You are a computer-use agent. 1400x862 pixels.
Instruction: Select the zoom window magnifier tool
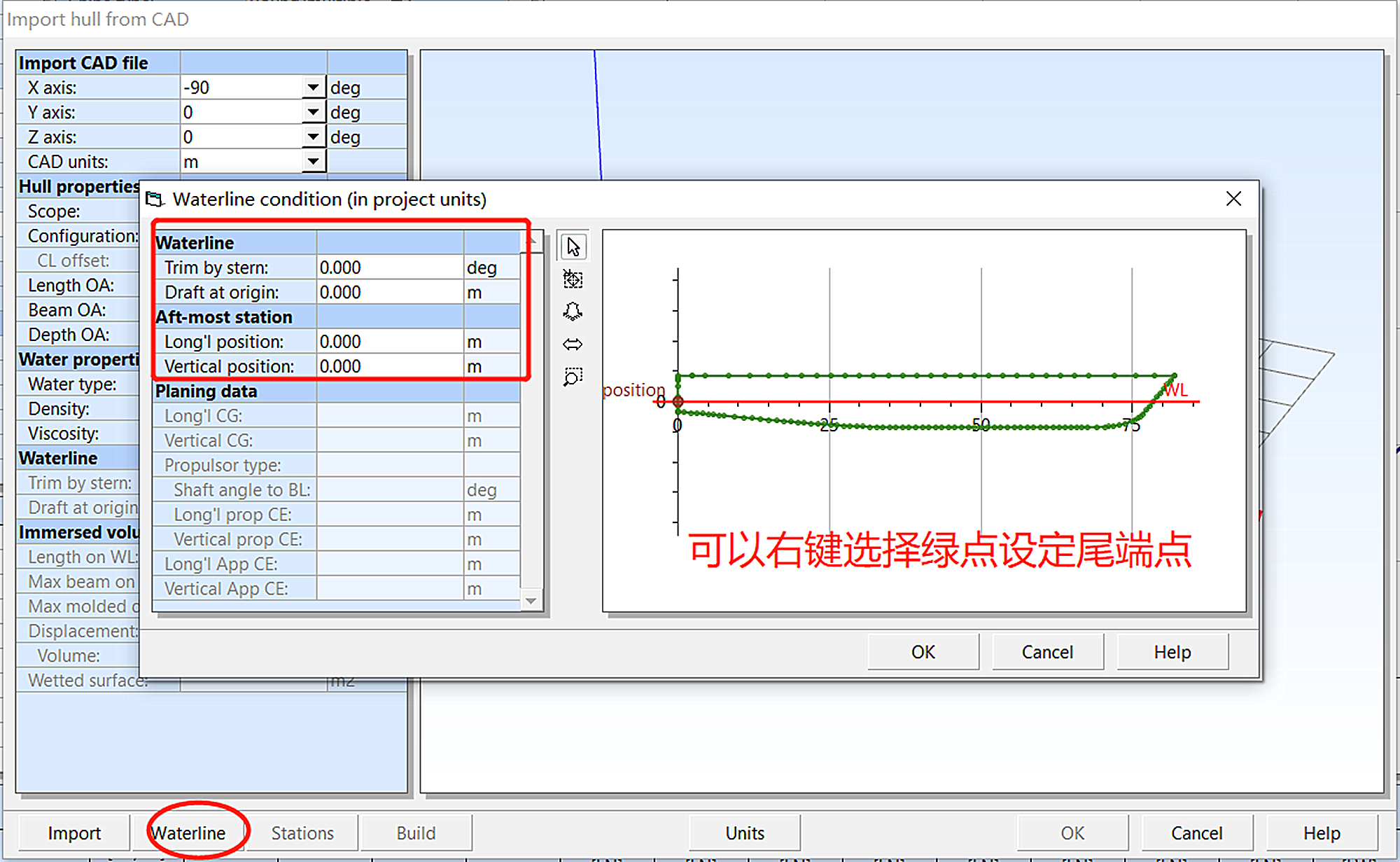click(572, 377)
